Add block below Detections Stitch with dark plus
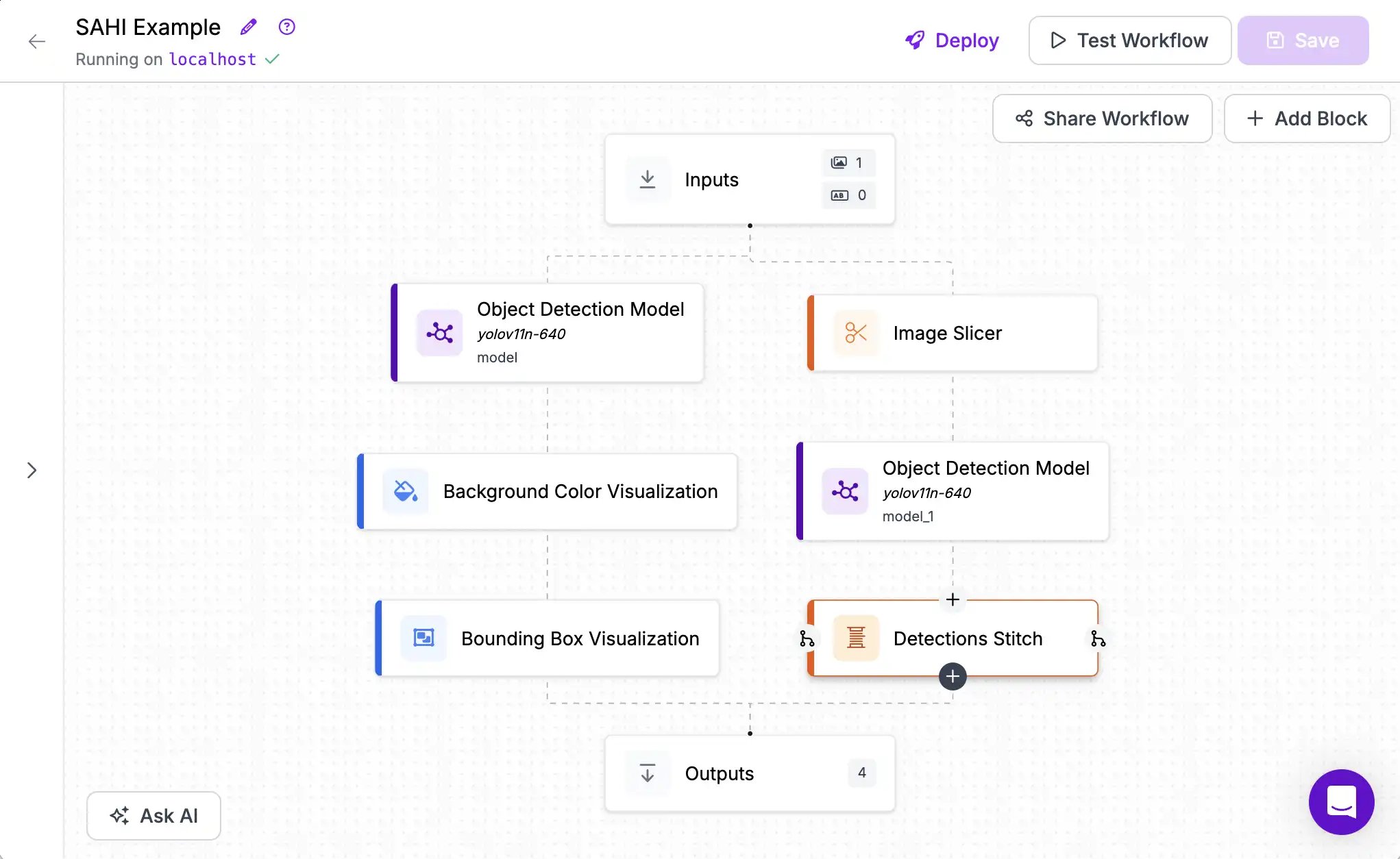The height and width of the screenshot is (859, 1400). (x=953, y=677)
